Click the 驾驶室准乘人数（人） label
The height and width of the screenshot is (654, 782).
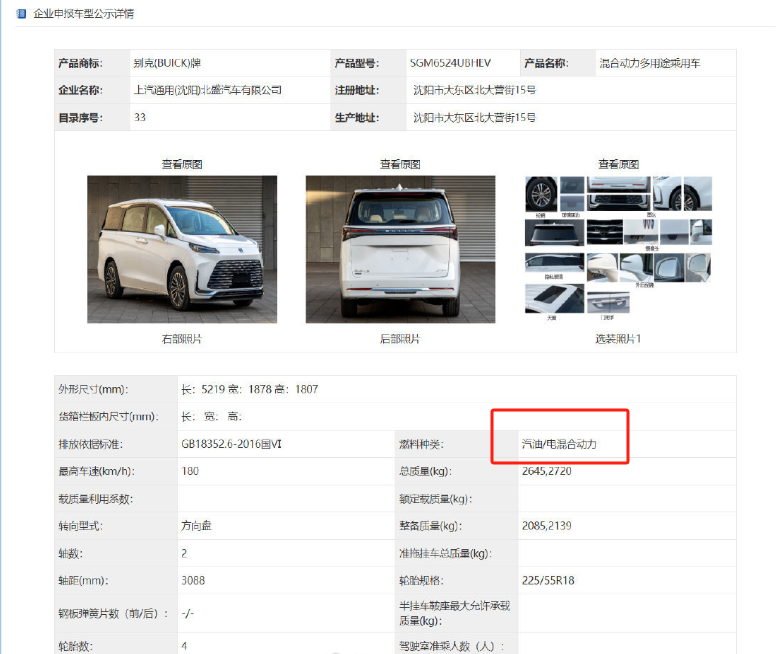[452, 646]
